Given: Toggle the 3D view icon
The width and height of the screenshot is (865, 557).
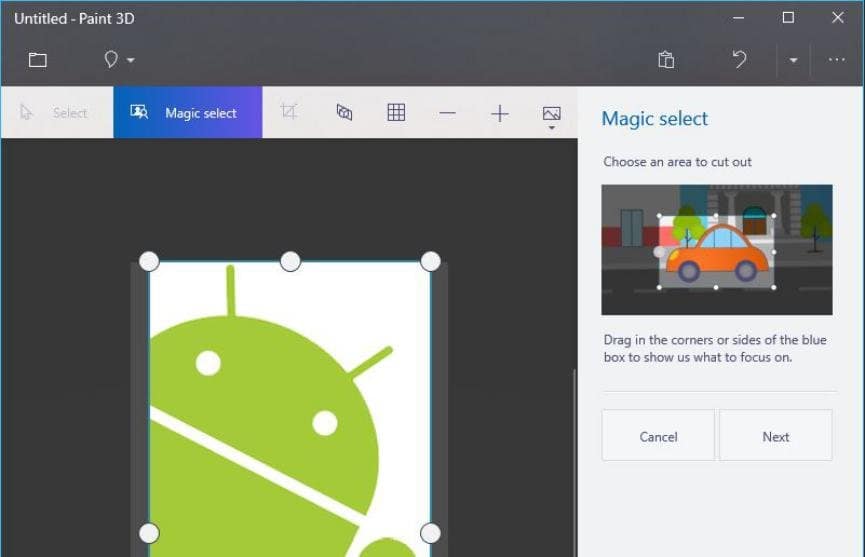Looking at the screenshot, I should pos(344,113).
